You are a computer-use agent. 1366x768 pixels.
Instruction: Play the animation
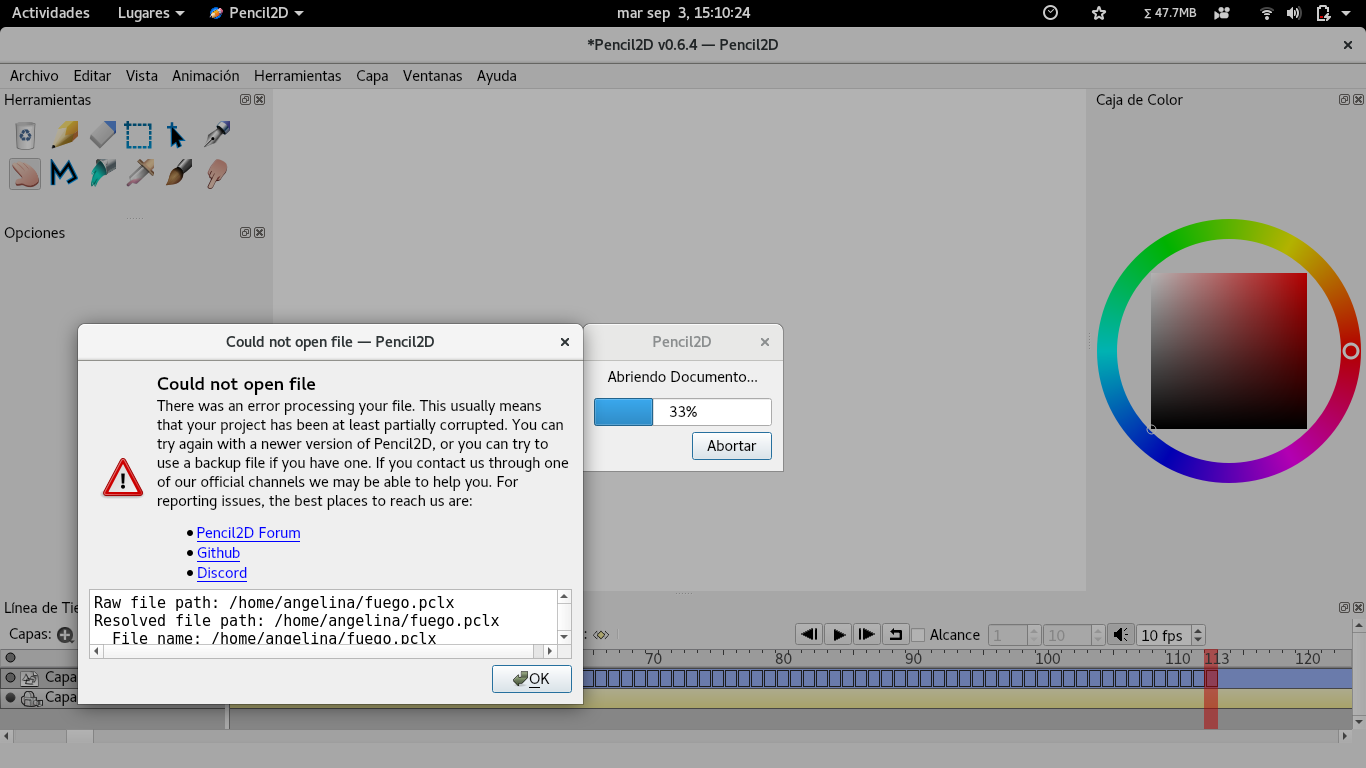coord(838,635)
